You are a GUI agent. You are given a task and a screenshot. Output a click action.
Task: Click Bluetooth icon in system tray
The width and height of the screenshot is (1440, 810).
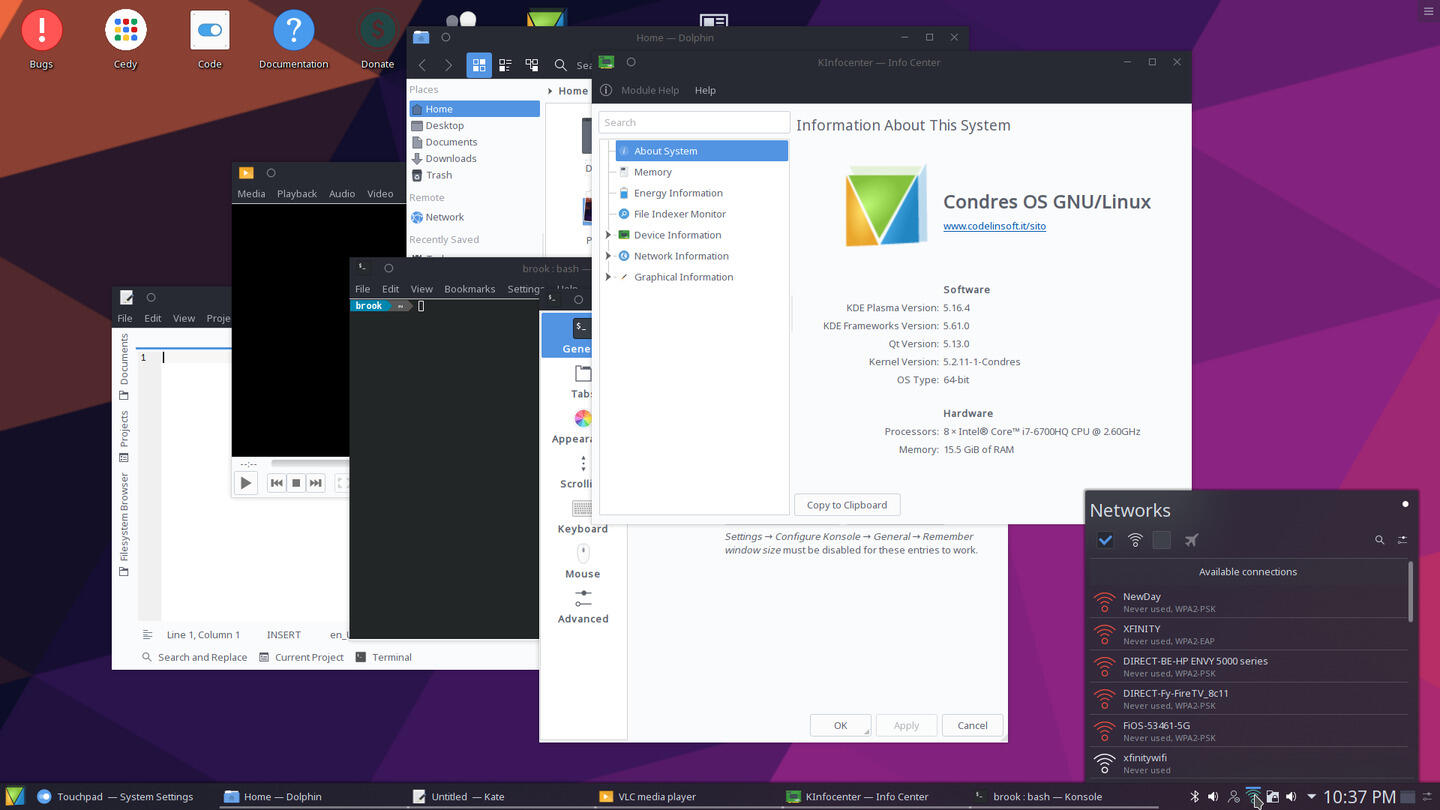(1194, 797)
